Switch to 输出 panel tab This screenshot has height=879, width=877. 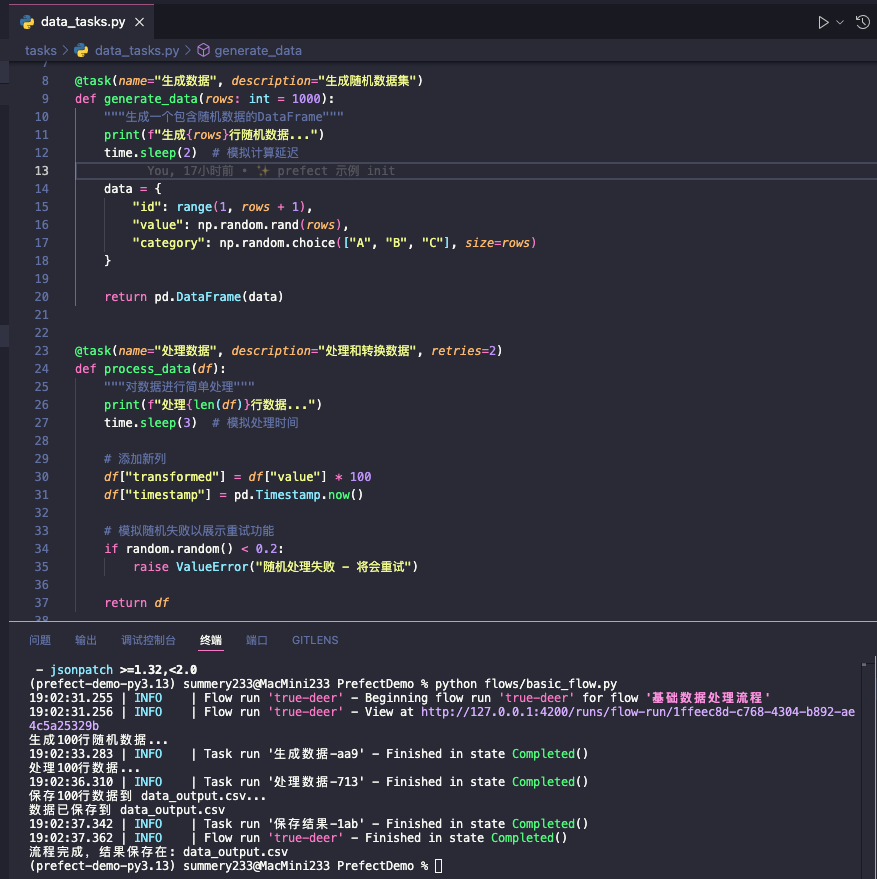[x=86, y=640]
